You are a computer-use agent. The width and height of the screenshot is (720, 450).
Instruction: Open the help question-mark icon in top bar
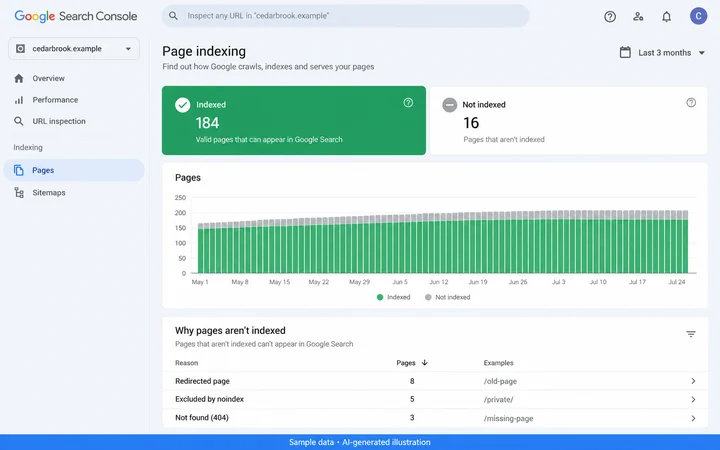610,17
